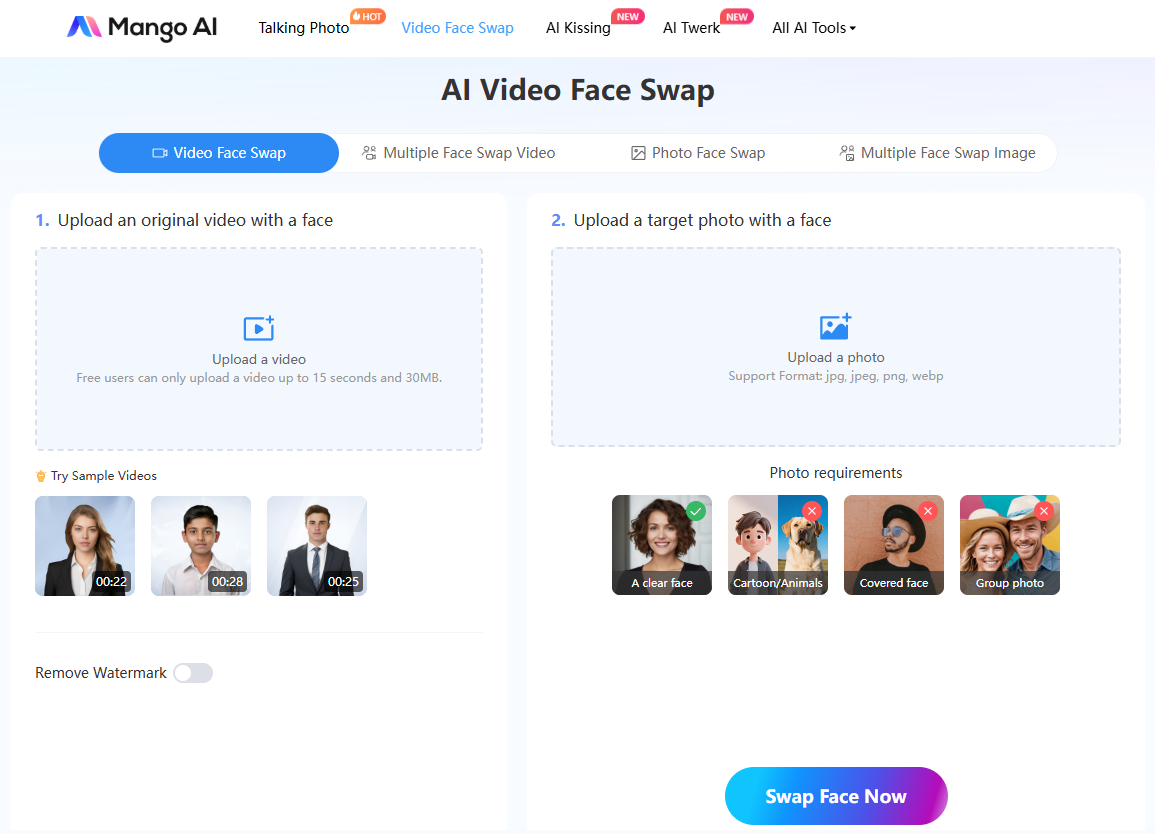Expand the All AI Tools dropdown
The image size is (1155, 834).
pyautogui.click(x=814, y=28)
